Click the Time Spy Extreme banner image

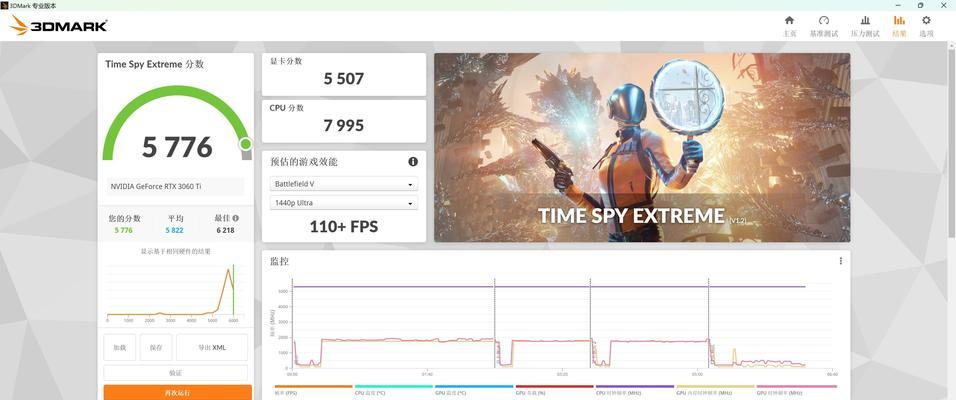click(642, 148)
